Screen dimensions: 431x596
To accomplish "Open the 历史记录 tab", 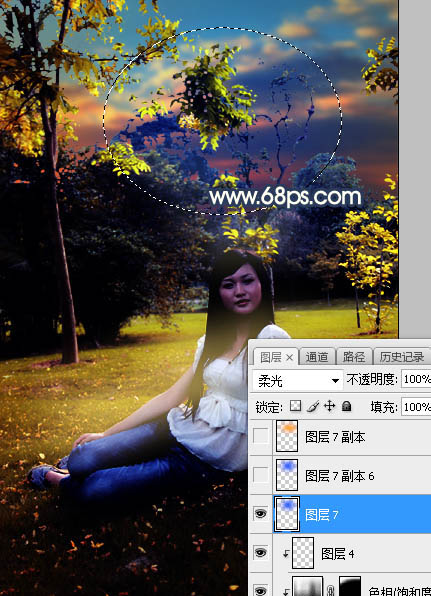I will coord(402,357).
